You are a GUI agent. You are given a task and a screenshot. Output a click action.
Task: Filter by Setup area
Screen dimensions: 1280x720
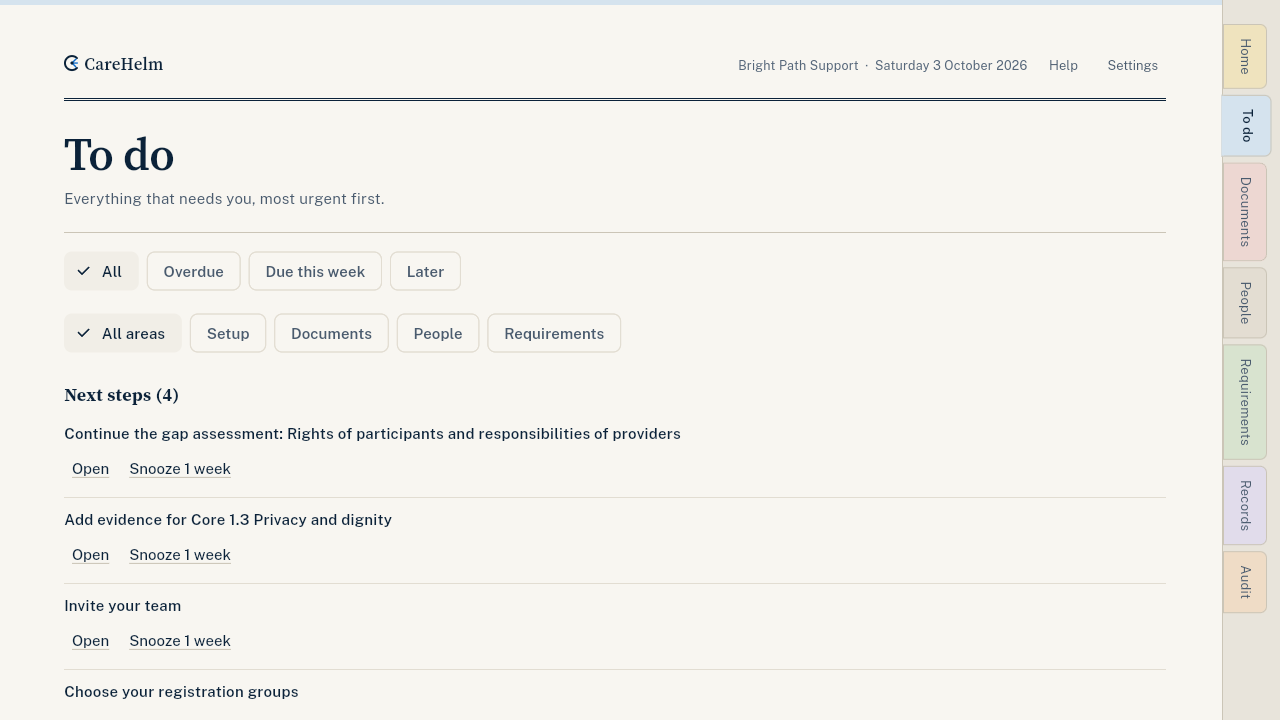228,334
